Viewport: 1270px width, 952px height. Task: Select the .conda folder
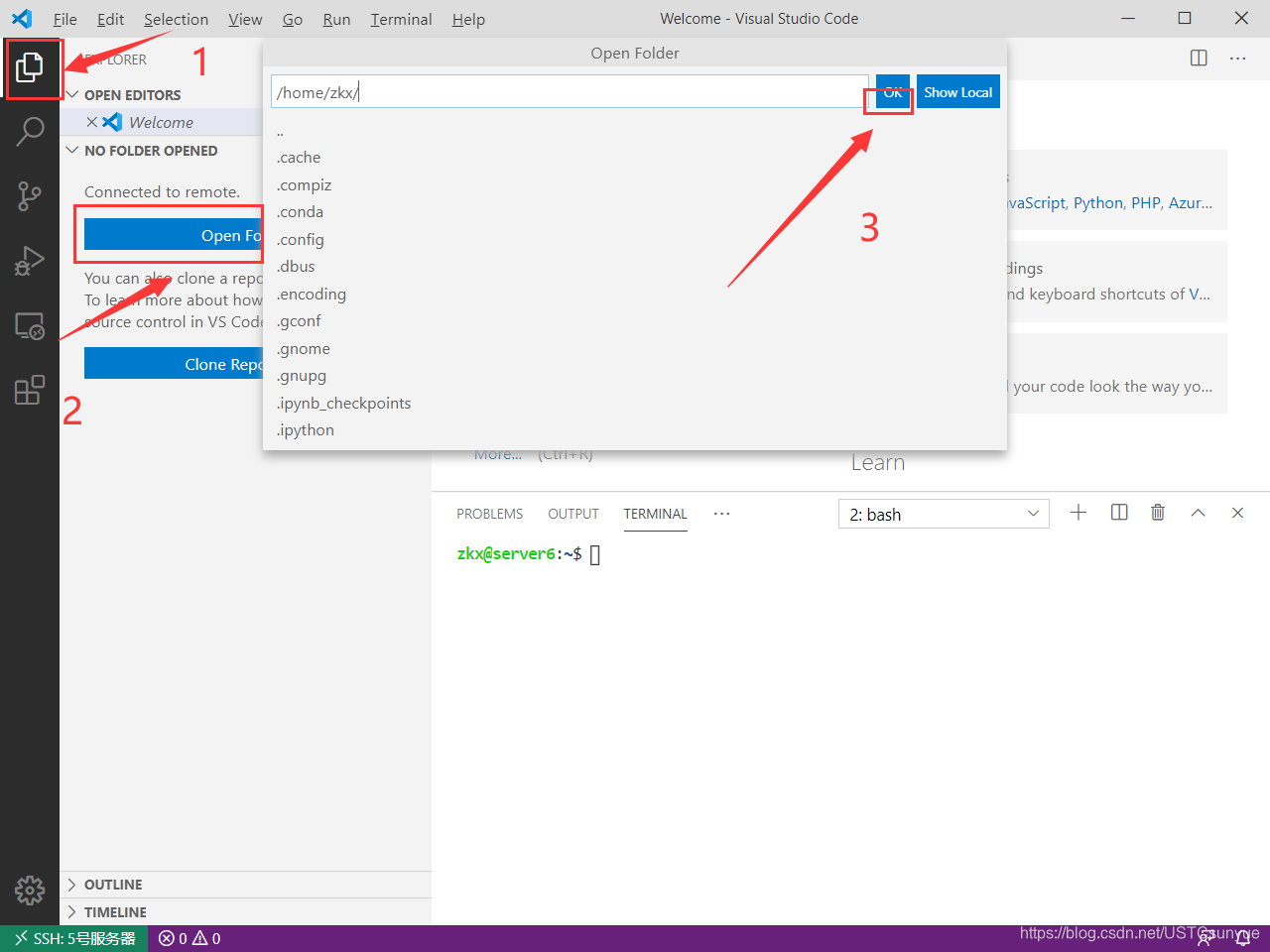(x=635, y=212)
